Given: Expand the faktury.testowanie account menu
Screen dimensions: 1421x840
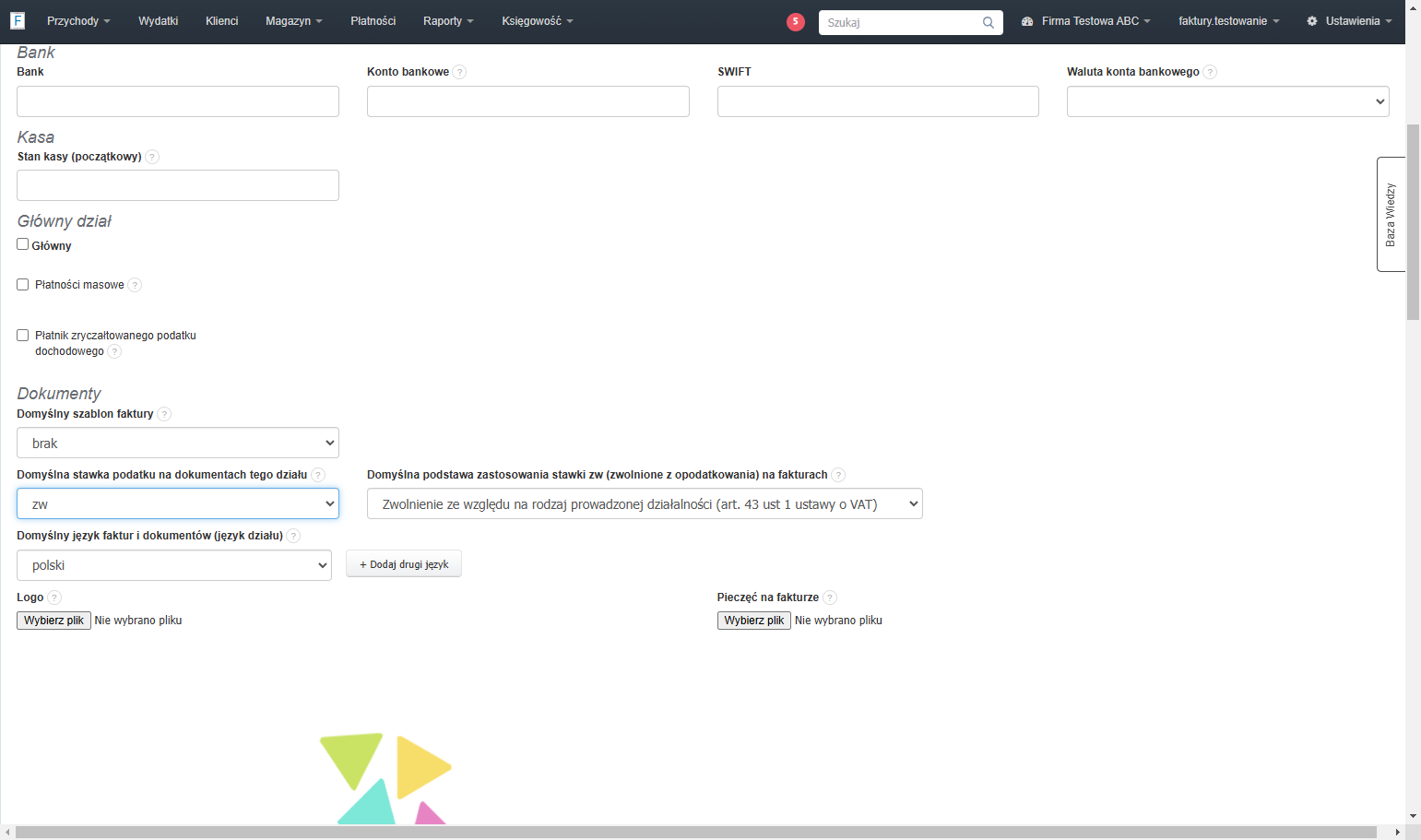Looking at the screenshot, I should coord(1229,21).
